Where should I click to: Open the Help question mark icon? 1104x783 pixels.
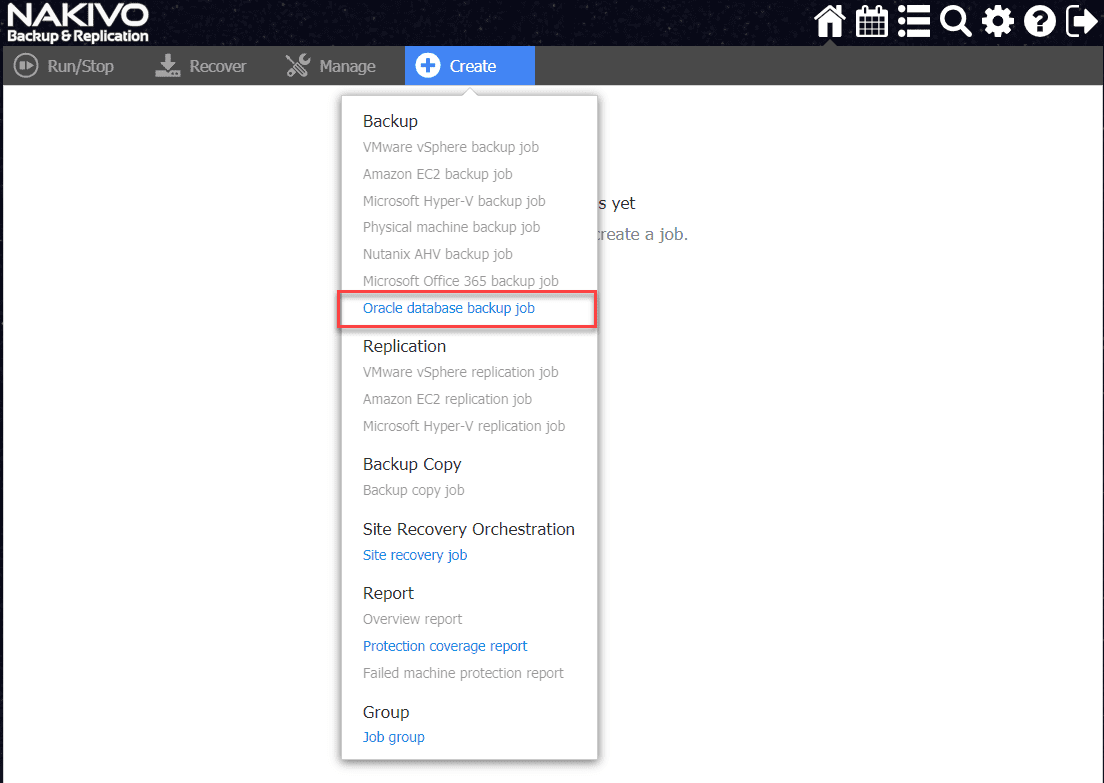1040,21
